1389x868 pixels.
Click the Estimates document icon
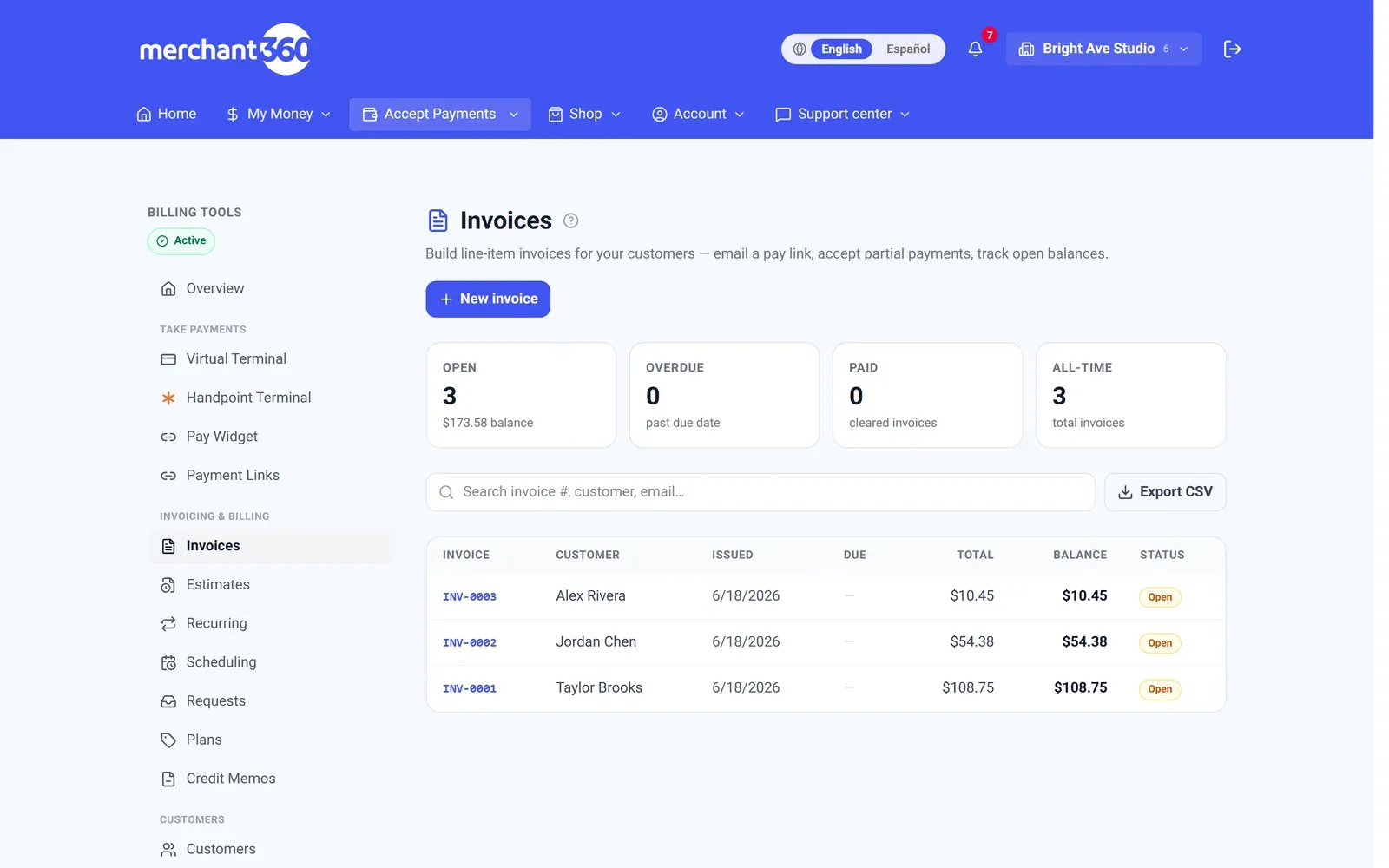(168, 585)
